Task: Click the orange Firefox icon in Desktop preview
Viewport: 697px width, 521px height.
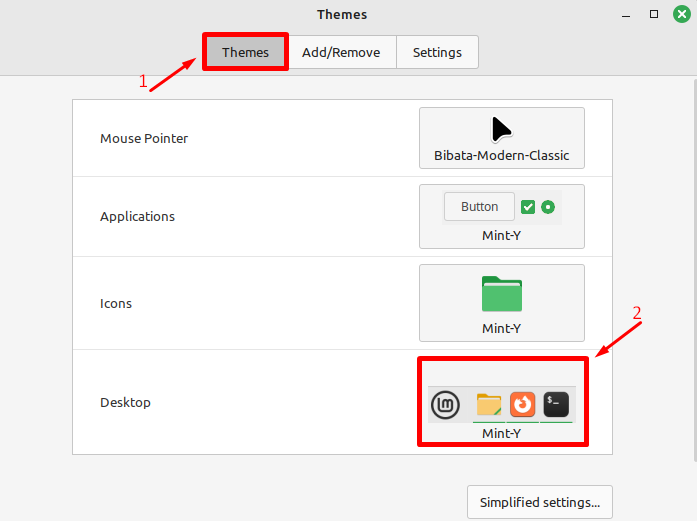Action: [522, 404]
